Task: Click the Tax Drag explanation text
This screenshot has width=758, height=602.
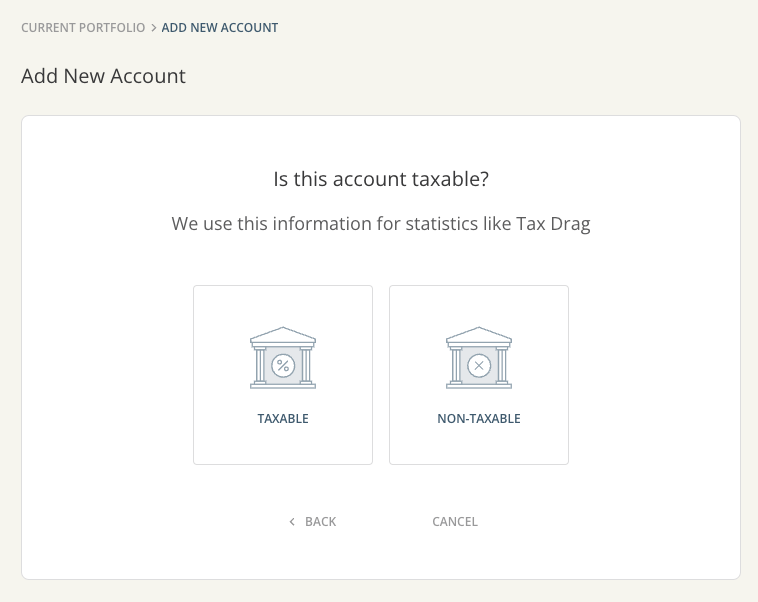Action: [x=381, y=224]
